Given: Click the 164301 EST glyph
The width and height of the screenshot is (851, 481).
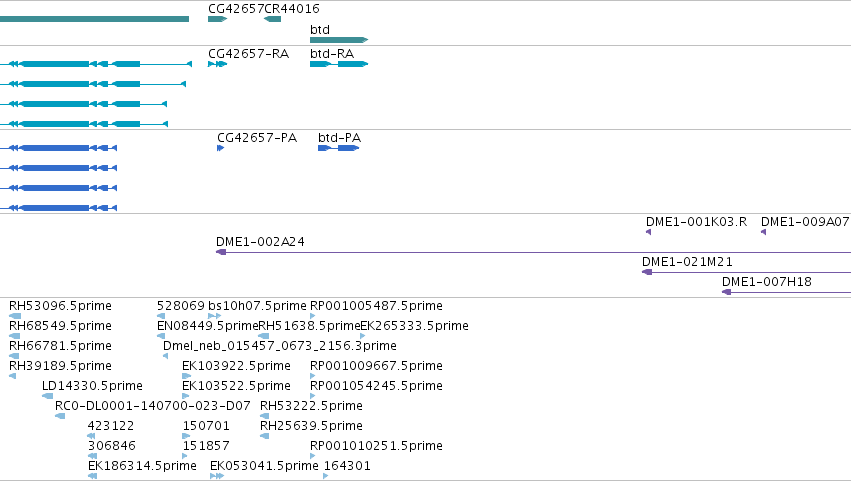Looking at the screenshot, I should click(x=326, y=476).
